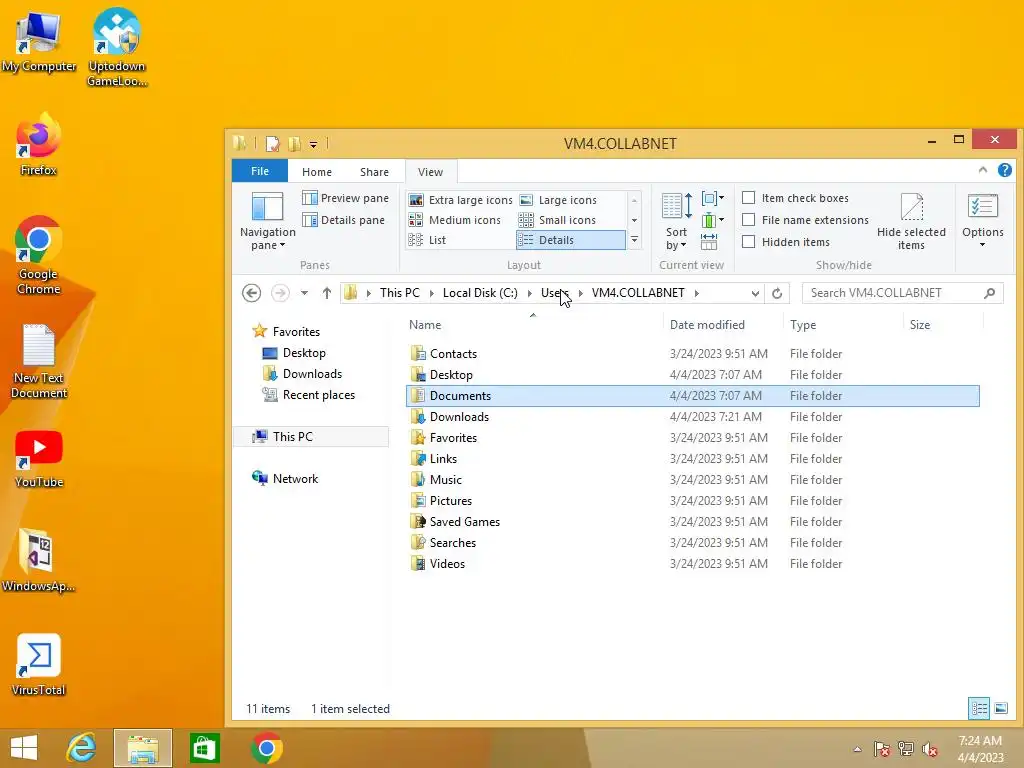Switch layout to Medium icons
This screenshot has width=1024, height=768.
455,220
